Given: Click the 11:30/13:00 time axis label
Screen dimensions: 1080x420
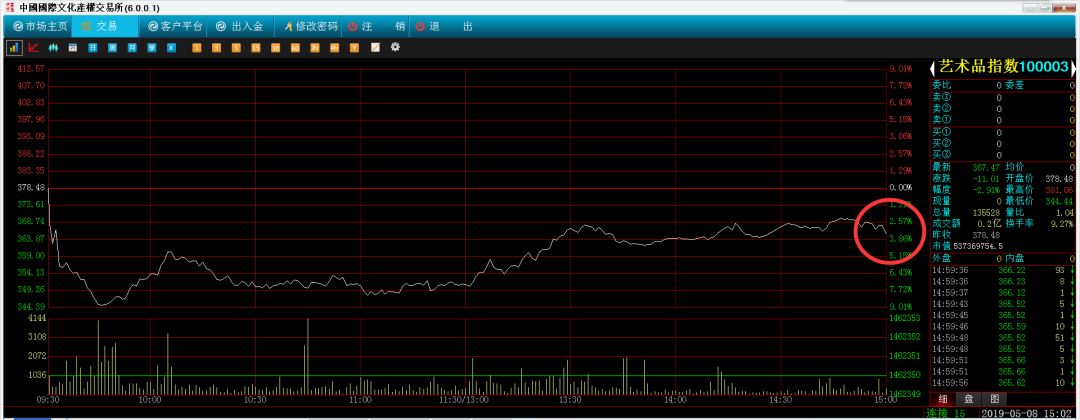Looking at the screenshot, I should point(464,400).
